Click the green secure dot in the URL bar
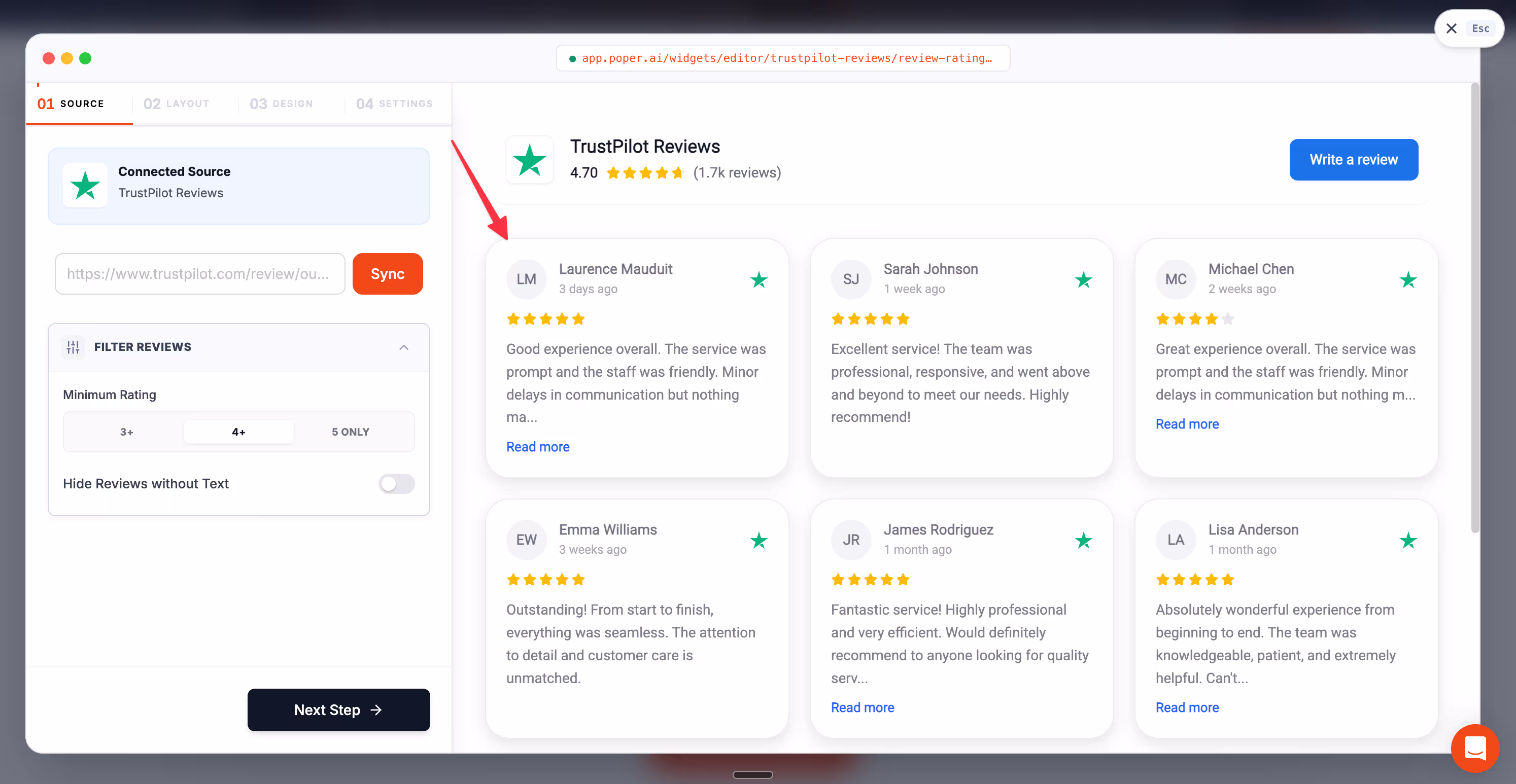 (572, 58)
